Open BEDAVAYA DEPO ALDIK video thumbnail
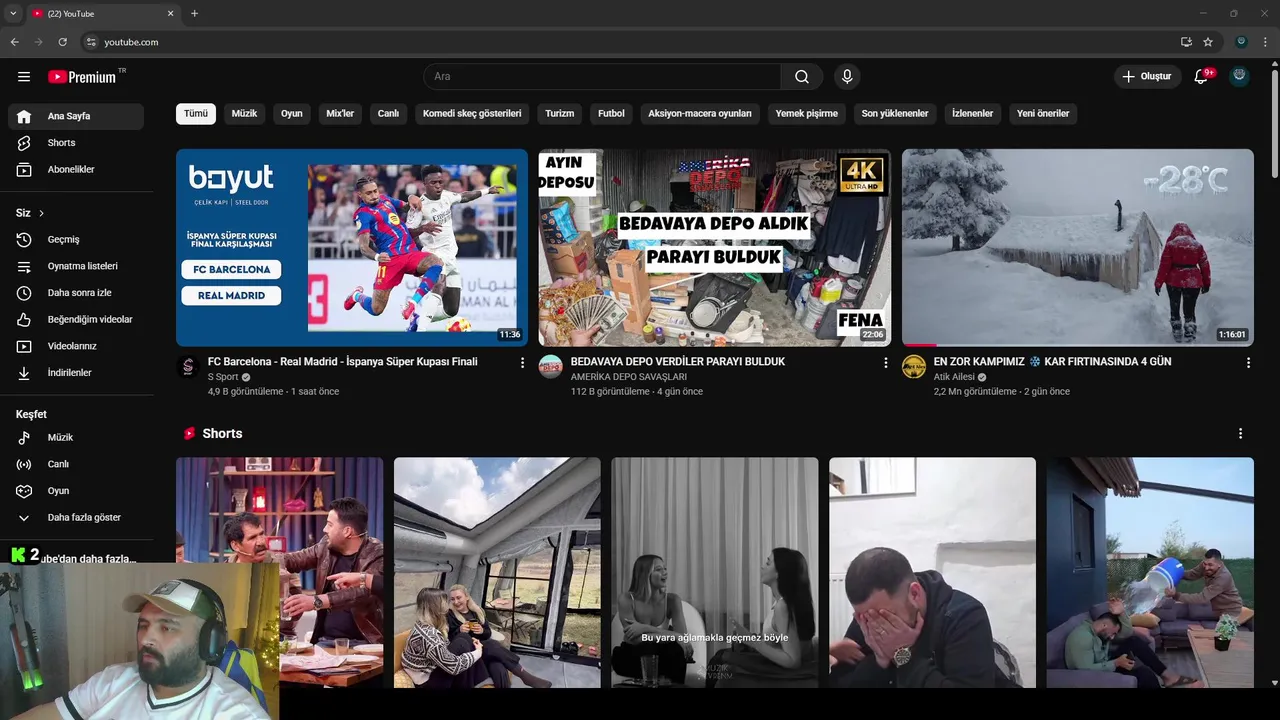The image size is (1280, 720). coord(715,247)
